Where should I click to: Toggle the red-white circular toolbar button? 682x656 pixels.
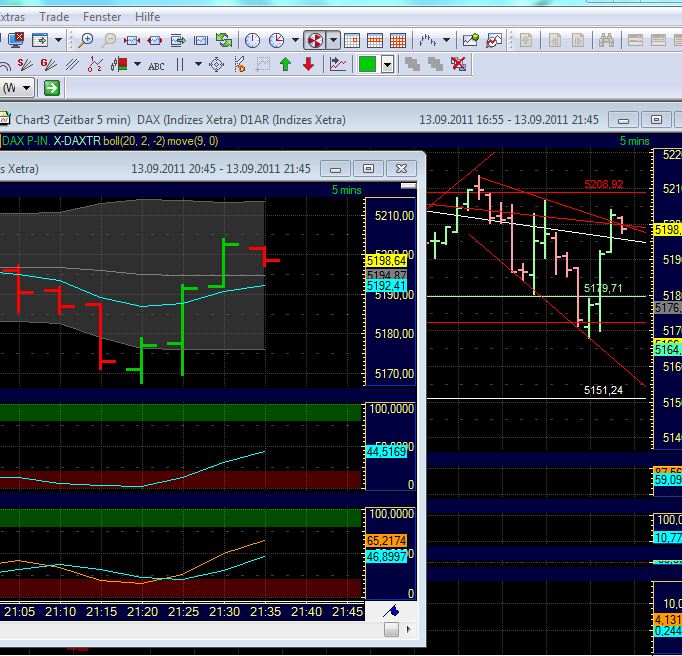pos(314,41)
